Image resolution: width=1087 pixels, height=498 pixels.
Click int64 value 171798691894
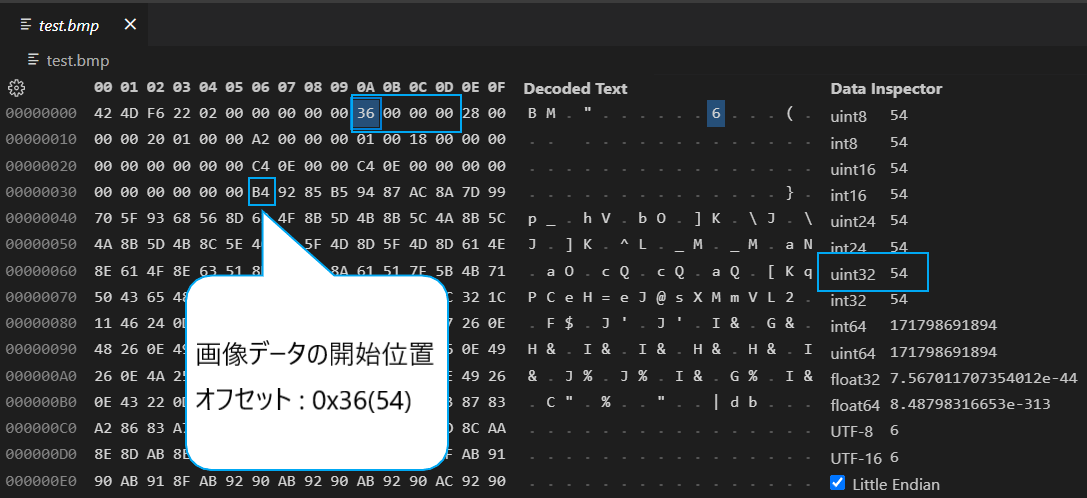[943, 325]
